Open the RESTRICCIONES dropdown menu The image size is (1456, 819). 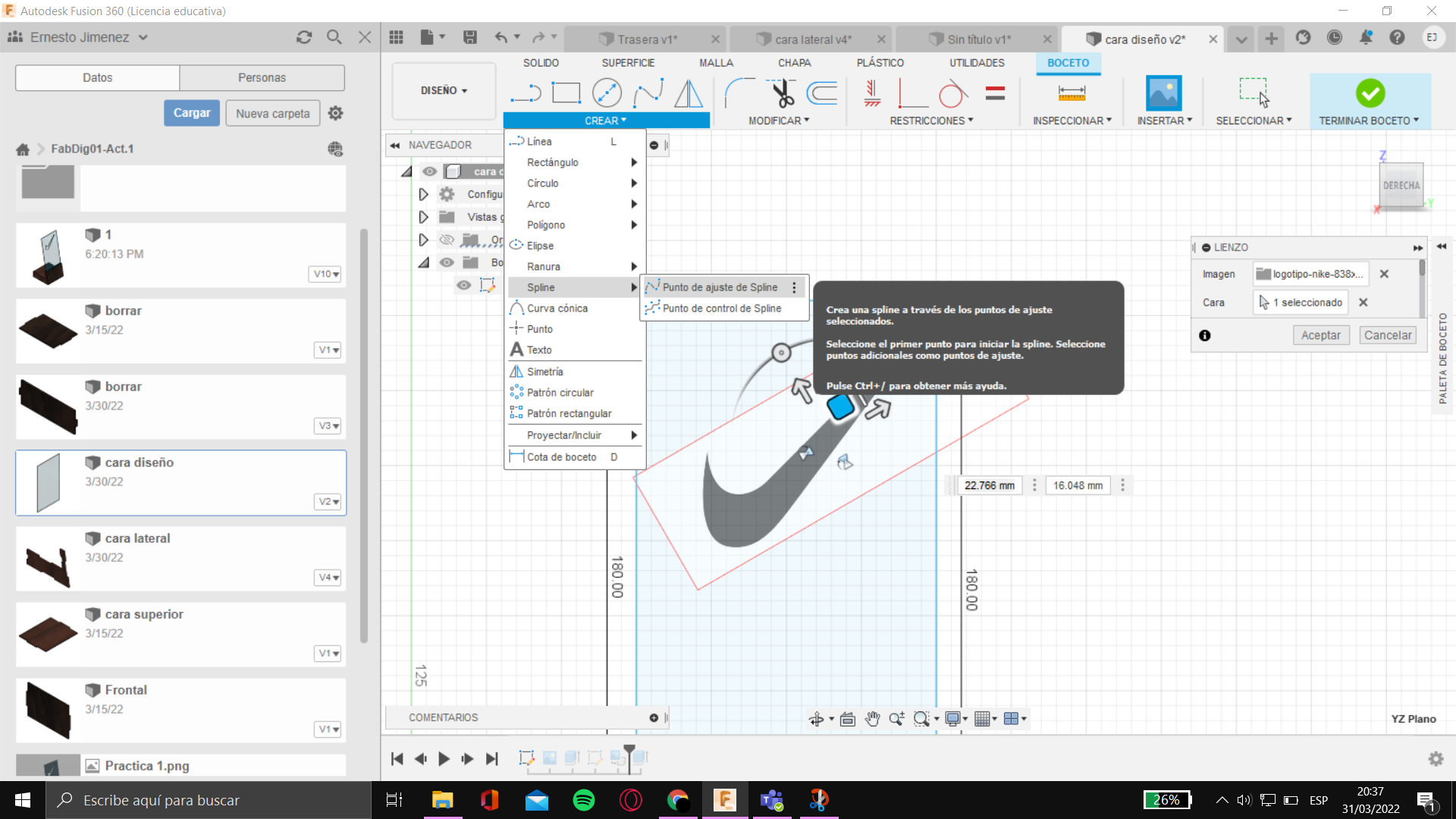[931, 121]
